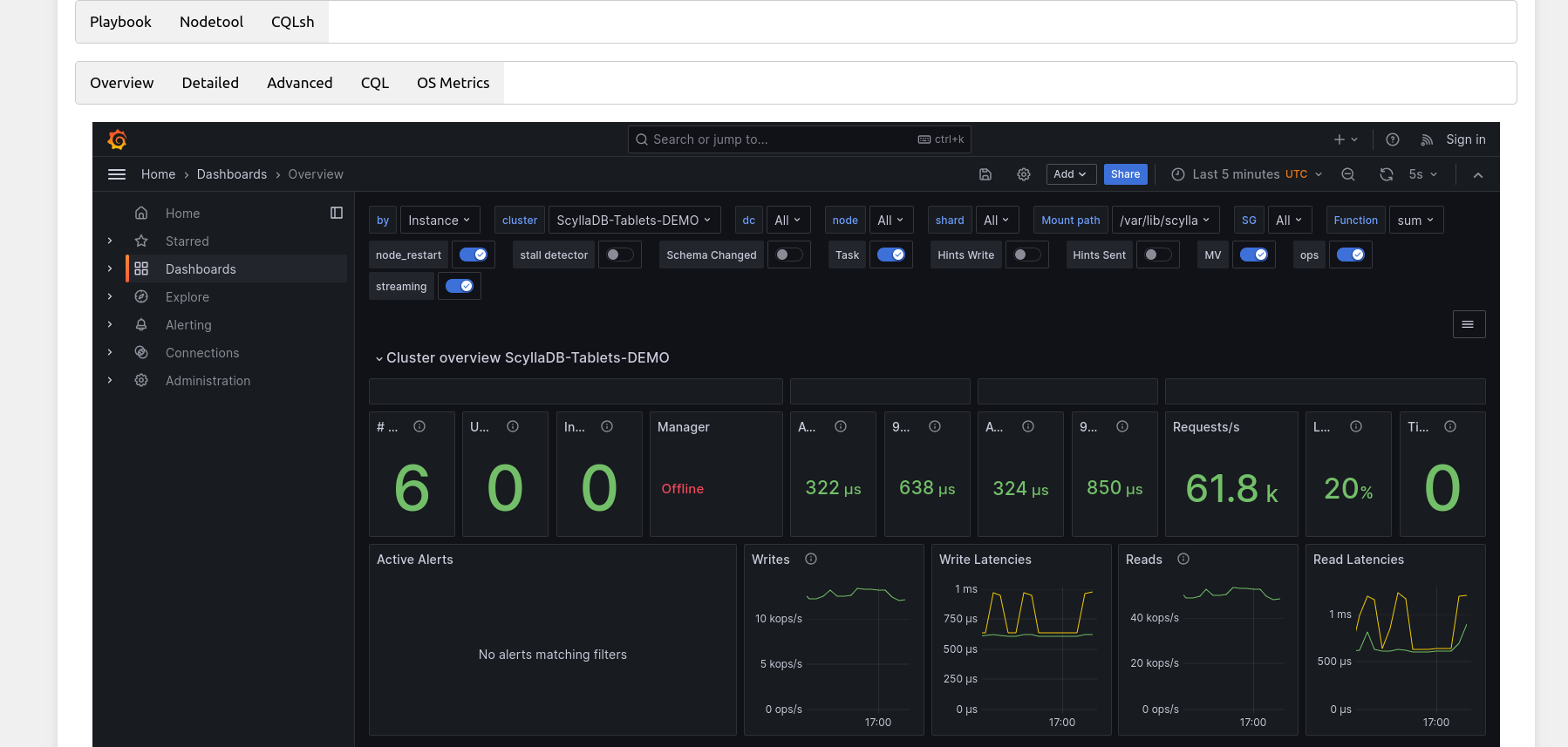Image resolution: width=1568 pixels, height=747 pixels.
Task: Open dashboard settings gear icon
Action: (x=1024, y=174)
